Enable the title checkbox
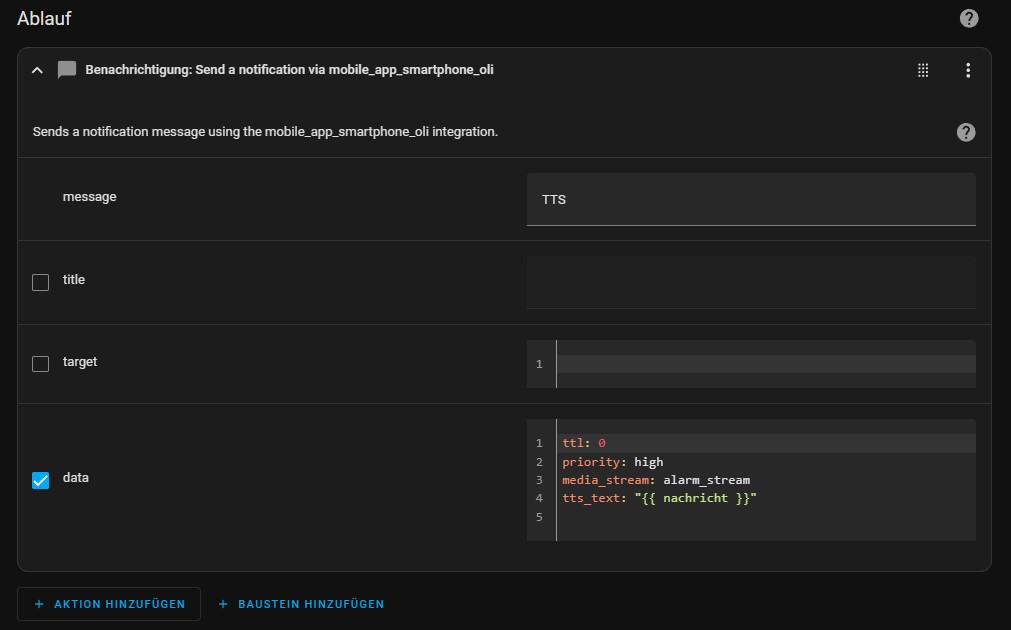This screenshot has width=1011, height=630. pos(41,282)
